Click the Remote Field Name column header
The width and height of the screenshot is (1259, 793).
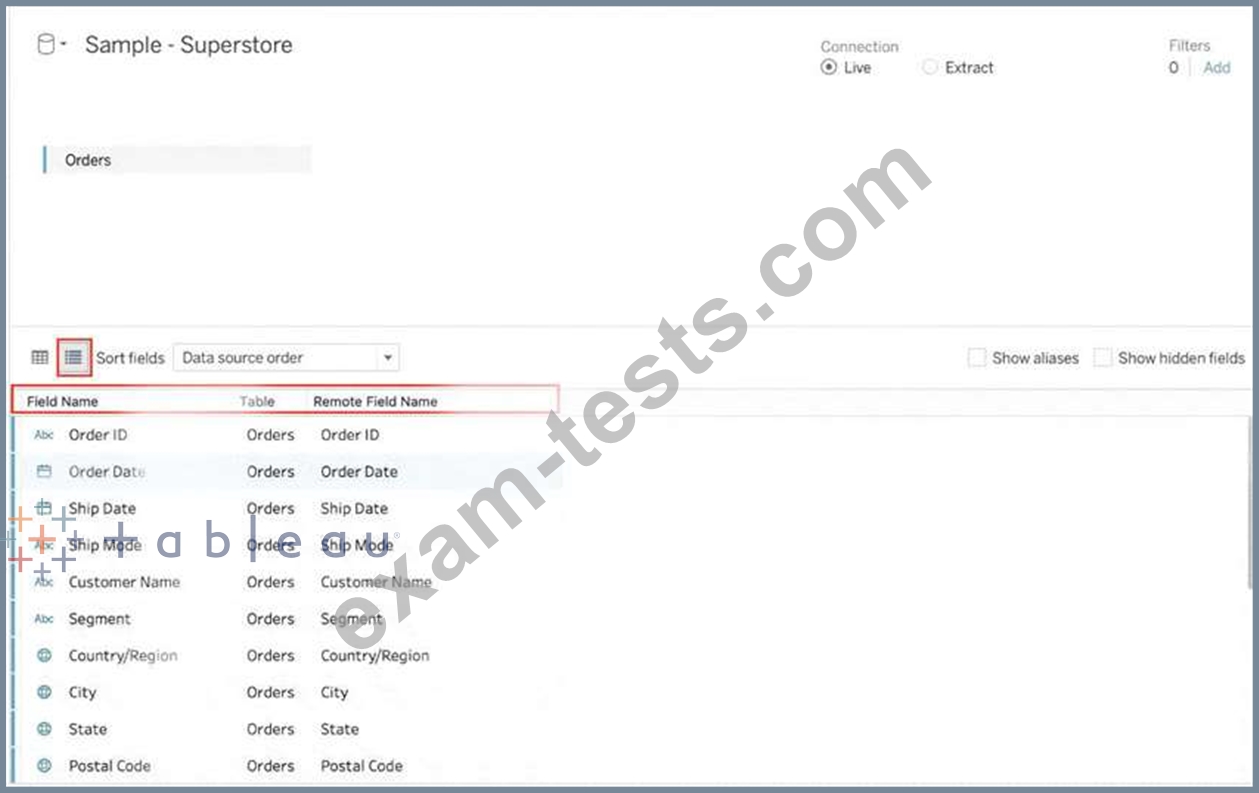coord(375,401)
